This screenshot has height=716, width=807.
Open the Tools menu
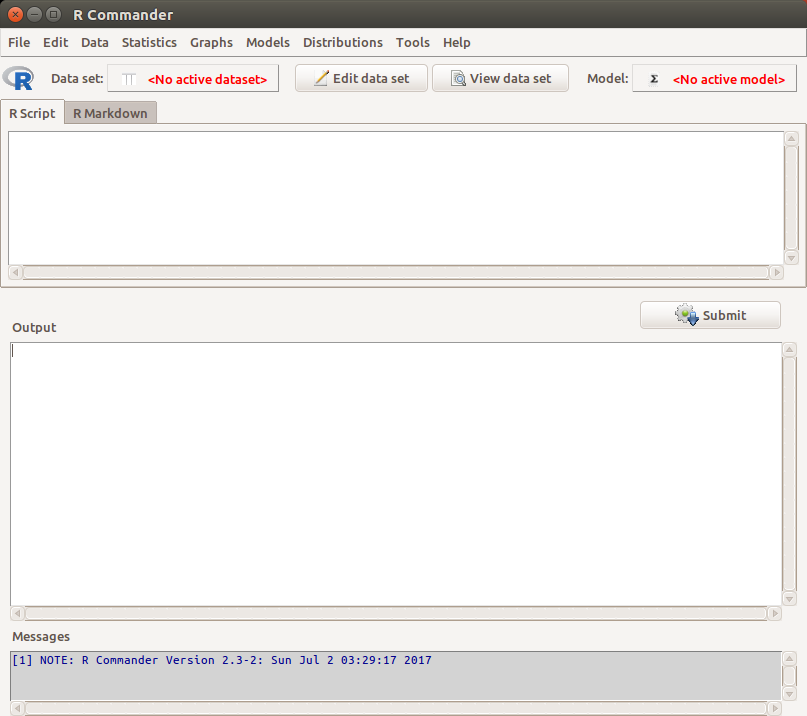[412, 42]
